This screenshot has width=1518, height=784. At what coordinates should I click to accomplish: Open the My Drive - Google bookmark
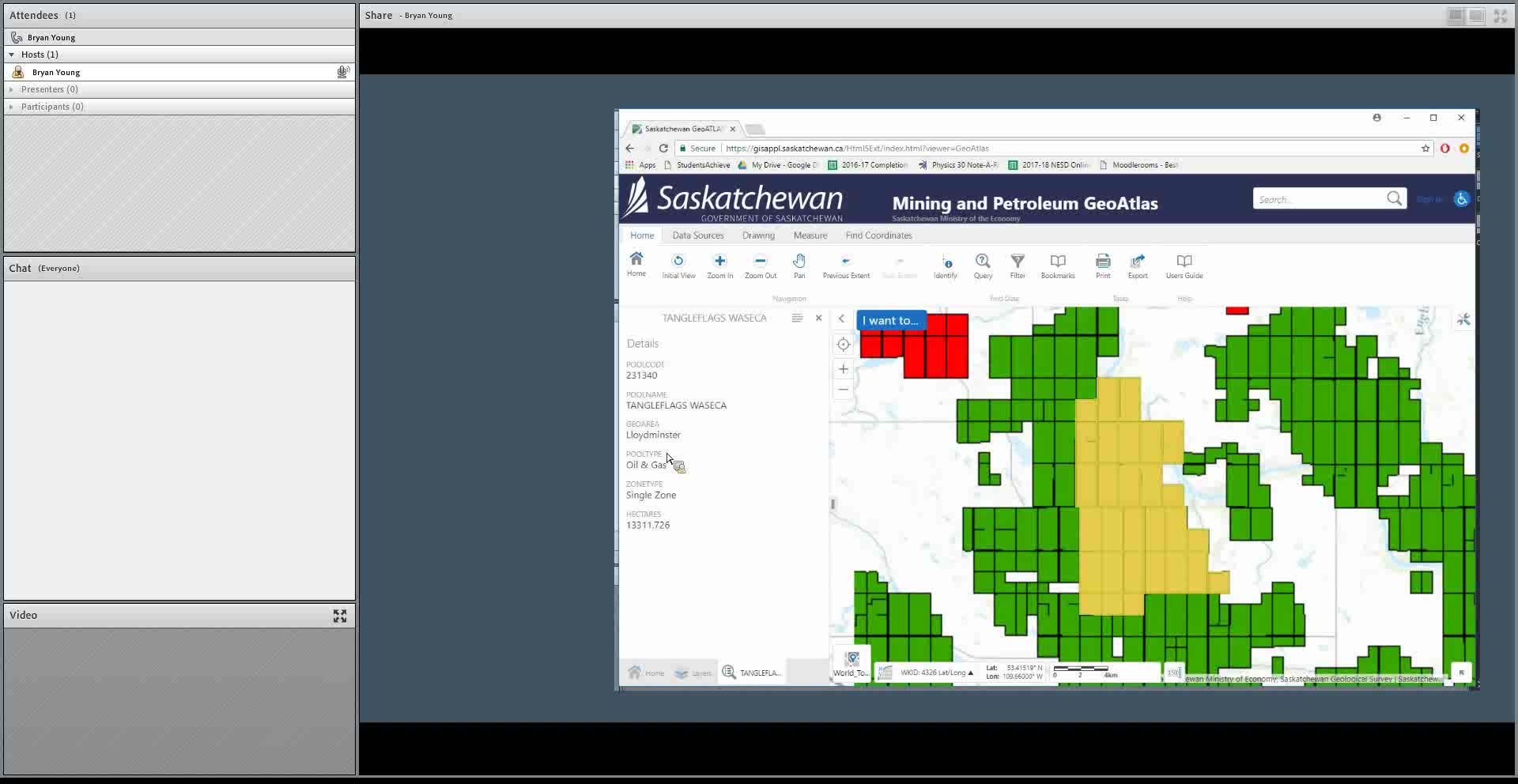(778, 165)
